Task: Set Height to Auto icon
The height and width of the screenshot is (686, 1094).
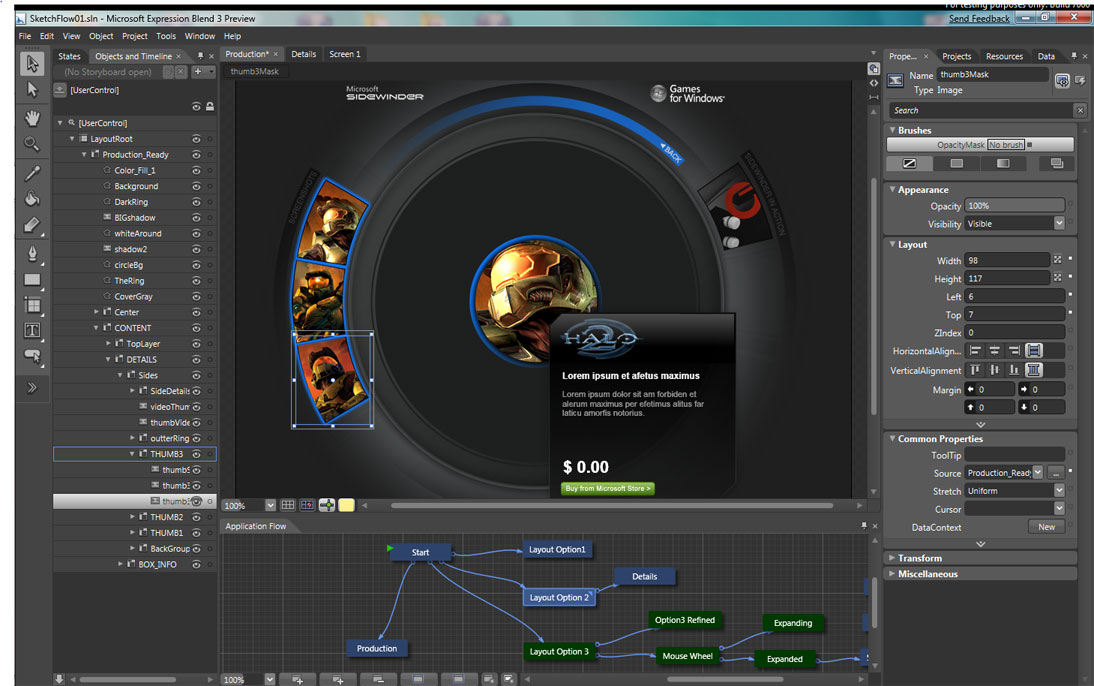Action: pyautogui.click(x=1058, y=278)
